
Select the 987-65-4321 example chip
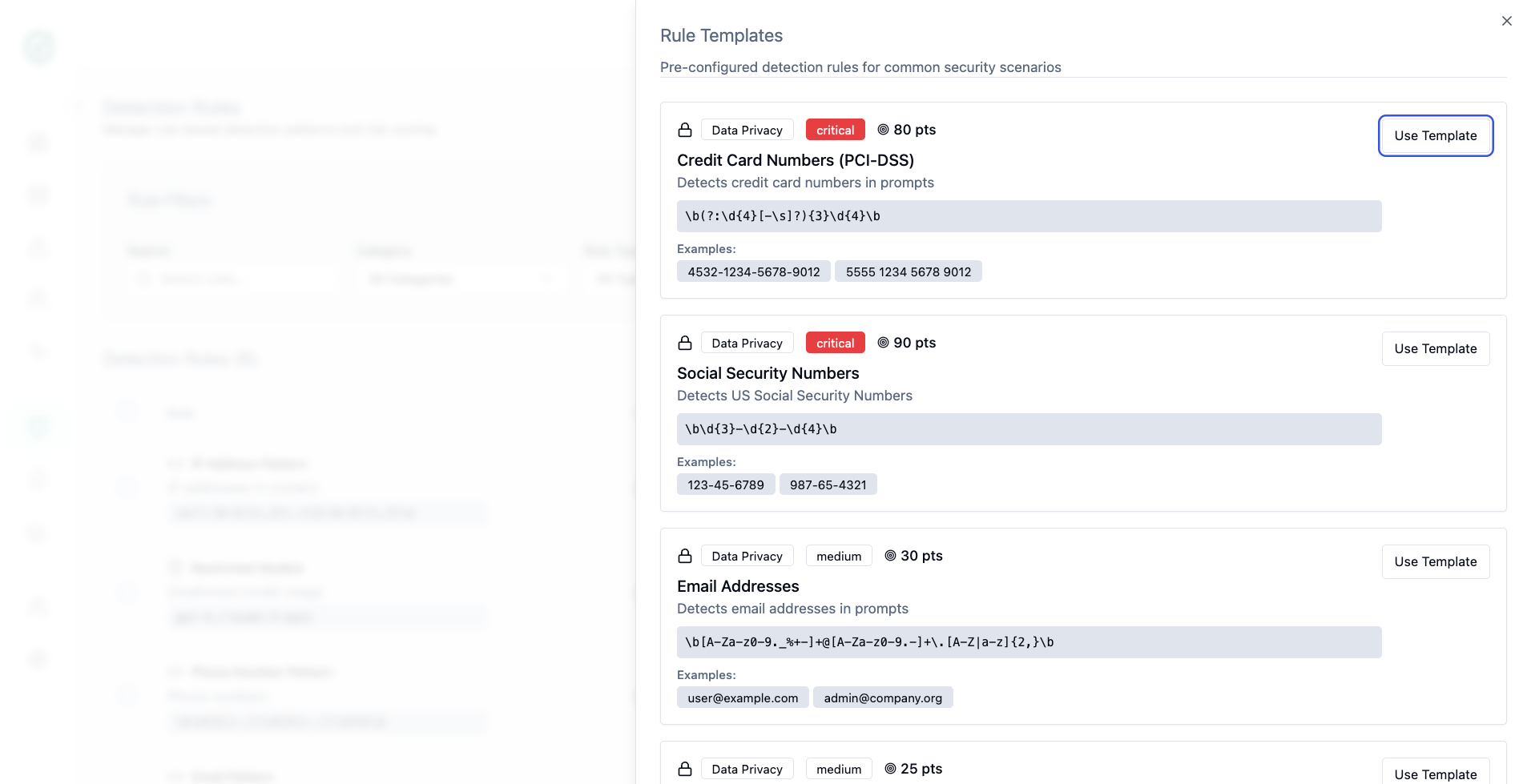point(828,485)
